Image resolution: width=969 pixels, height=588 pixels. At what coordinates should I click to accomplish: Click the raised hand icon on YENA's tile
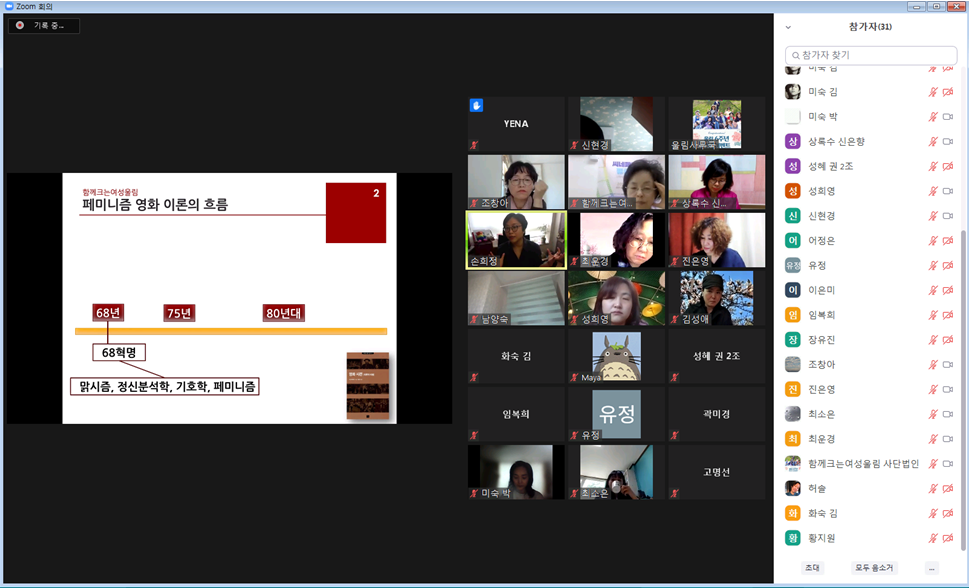click(476, 105)
